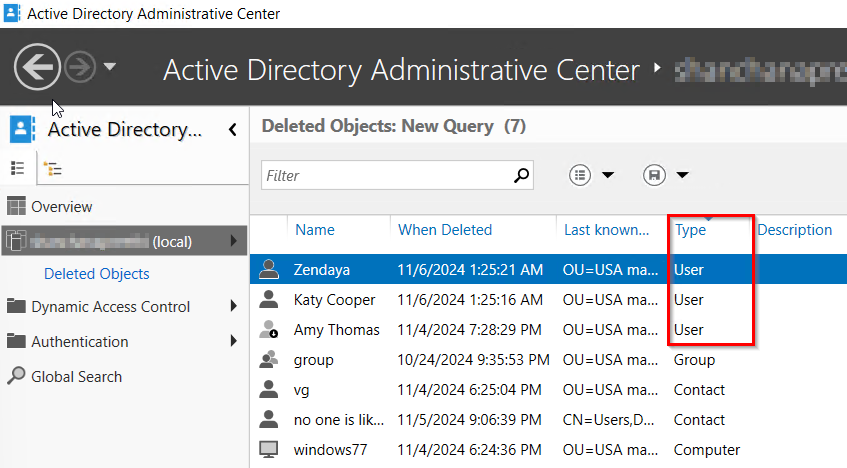Click the save query disk icon
This screenshot has width=847, height=468.
point(655,175)
